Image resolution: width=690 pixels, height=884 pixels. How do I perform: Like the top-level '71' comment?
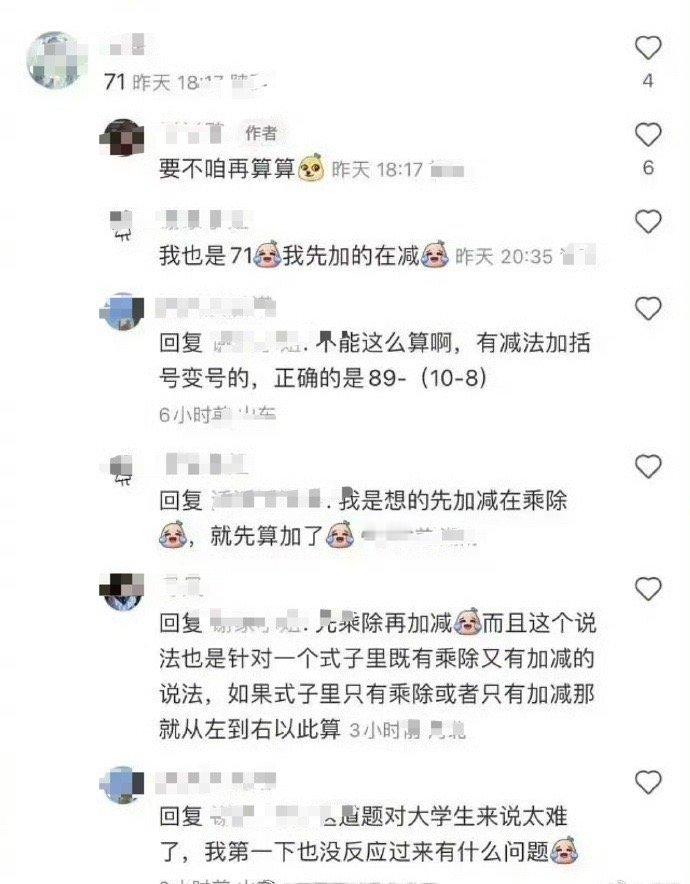pyautogui.click(x=648, y=48)
